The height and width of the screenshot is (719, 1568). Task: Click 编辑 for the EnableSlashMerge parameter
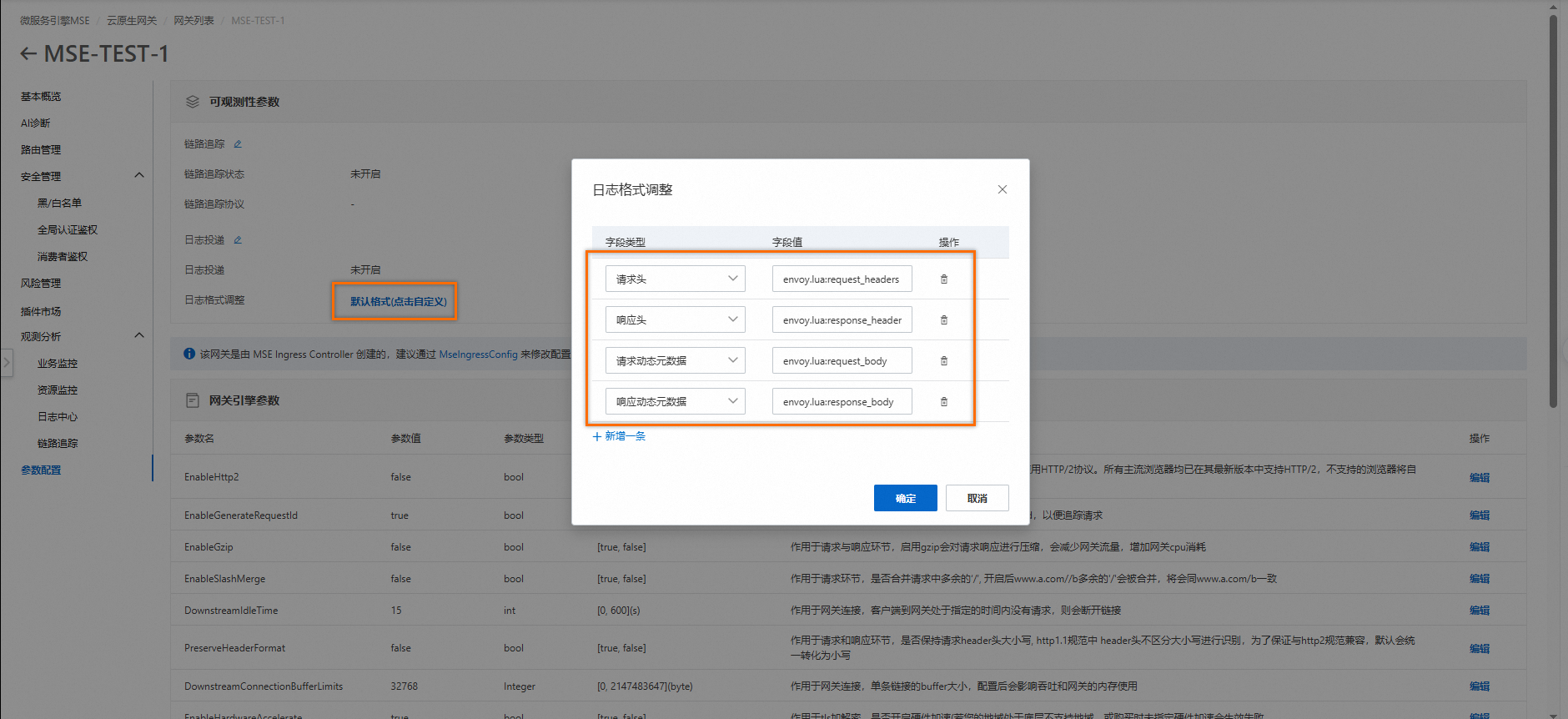click(1480, 579)
